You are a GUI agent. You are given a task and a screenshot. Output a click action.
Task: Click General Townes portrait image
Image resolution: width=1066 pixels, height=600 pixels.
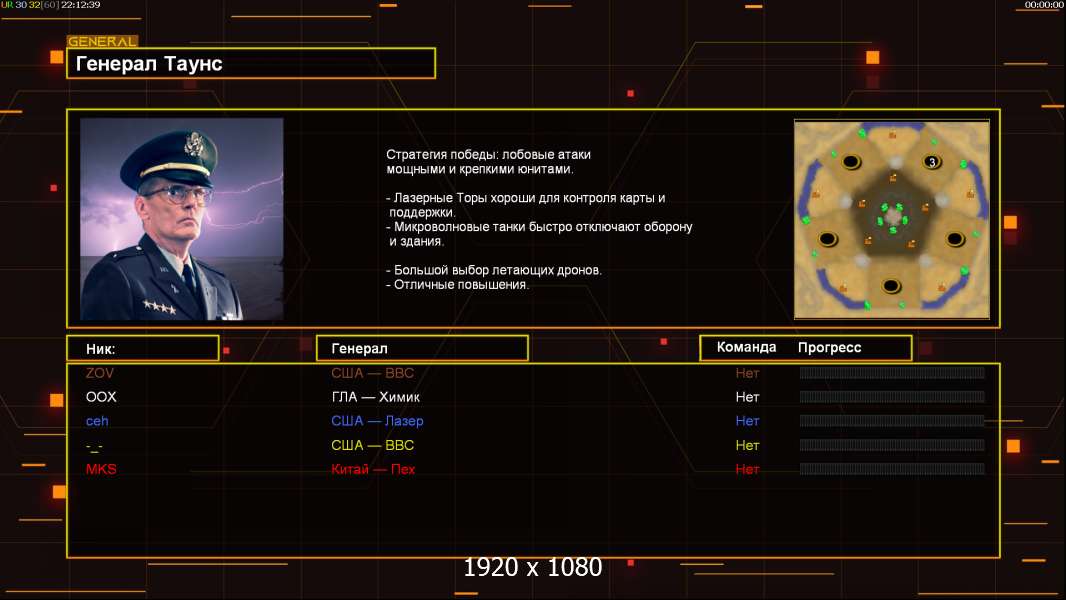(182, 219)
